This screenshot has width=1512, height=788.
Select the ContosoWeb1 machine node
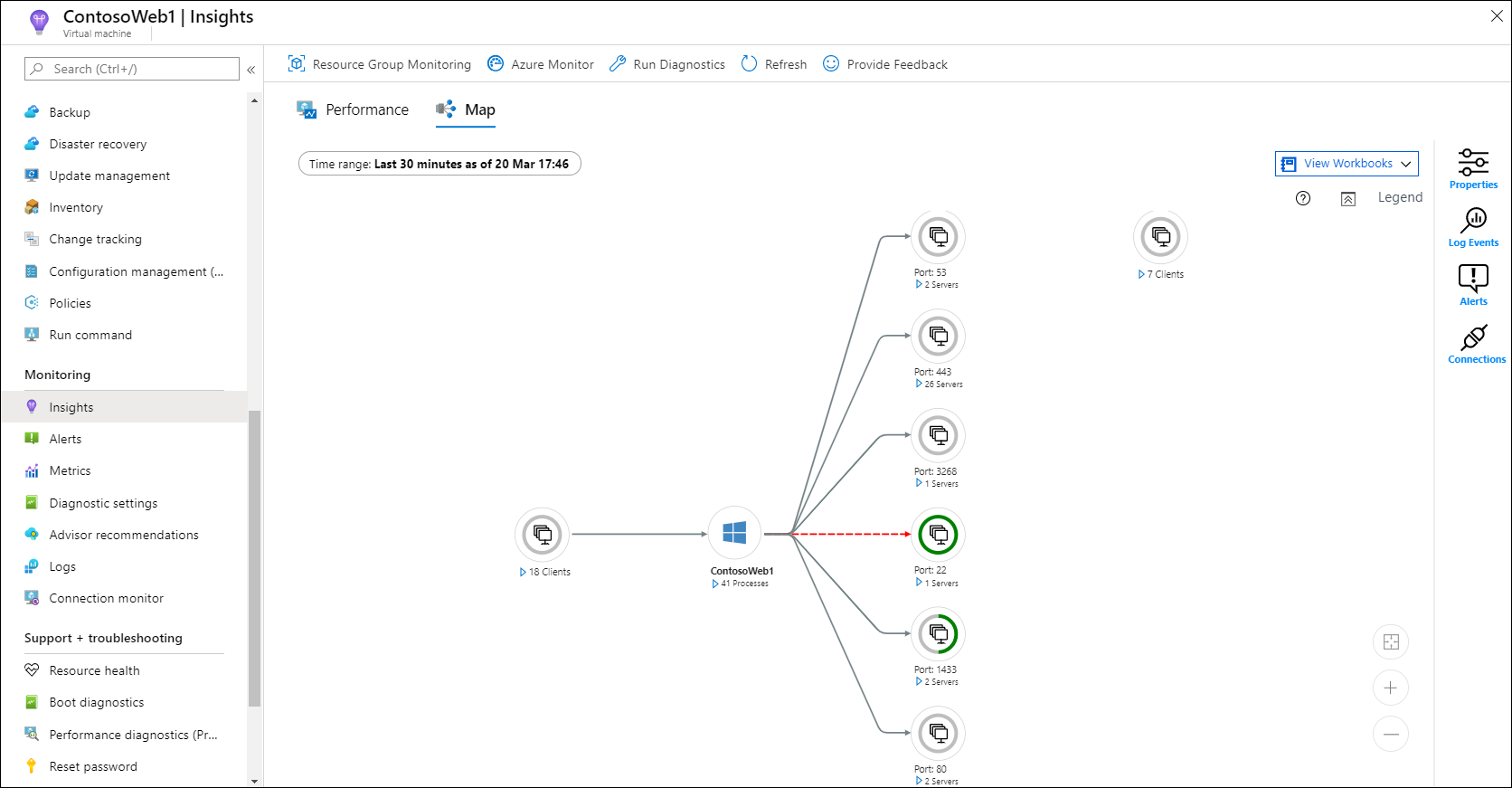735,534
